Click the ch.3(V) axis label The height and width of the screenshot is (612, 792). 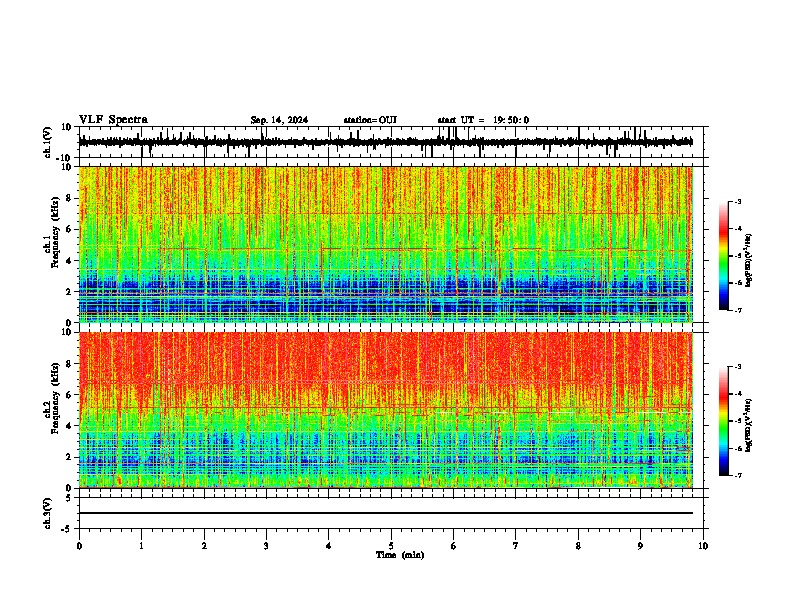tap(48, 513)
